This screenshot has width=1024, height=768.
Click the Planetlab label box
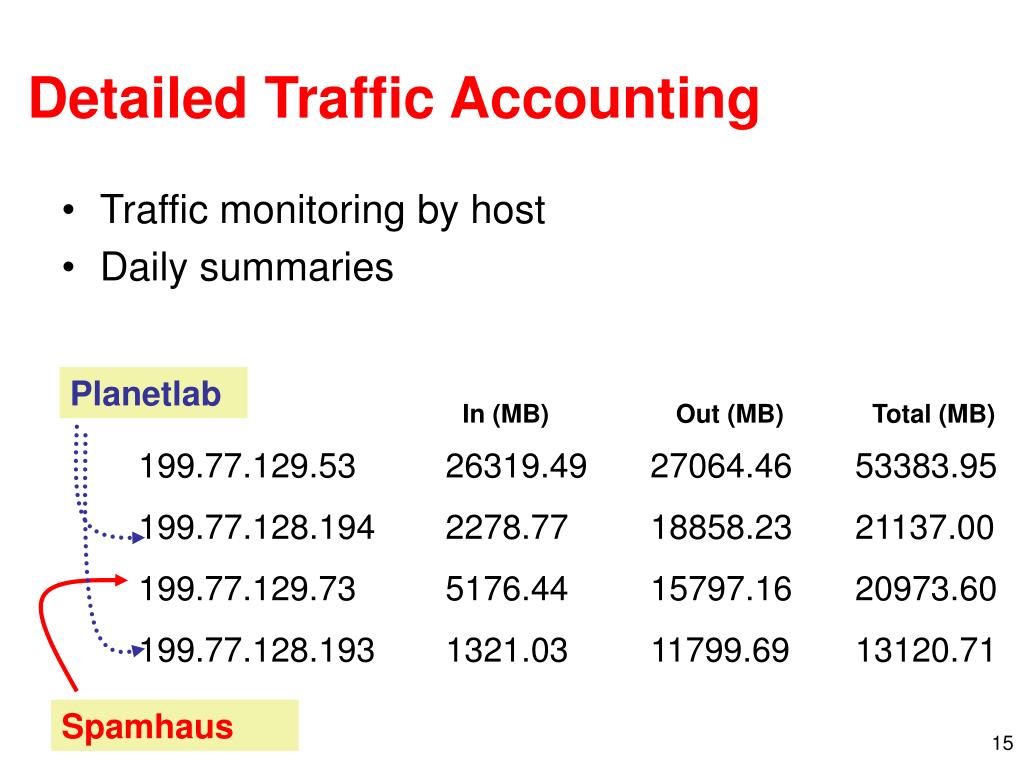tap(153, 392)
